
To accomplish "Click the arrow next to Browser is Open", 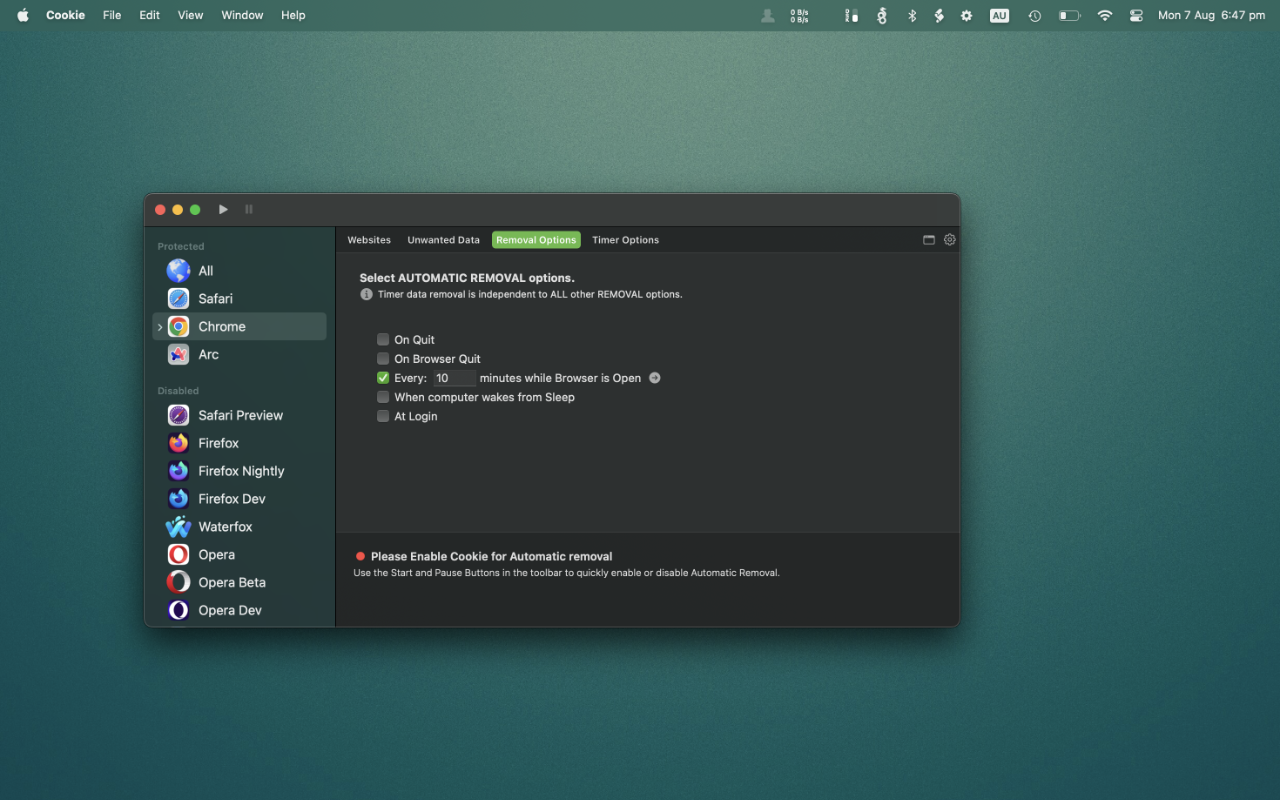I will click(x=655, y=378).
